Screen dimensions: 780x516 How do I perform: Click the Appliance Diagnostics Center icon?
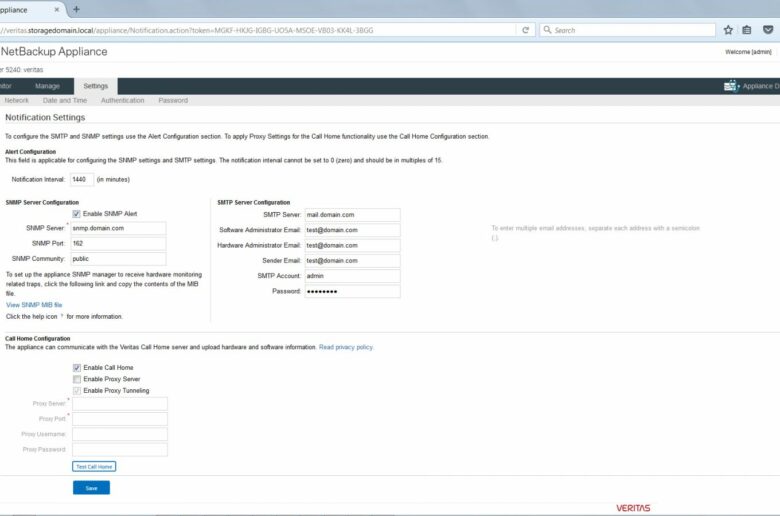pos(731,86)
